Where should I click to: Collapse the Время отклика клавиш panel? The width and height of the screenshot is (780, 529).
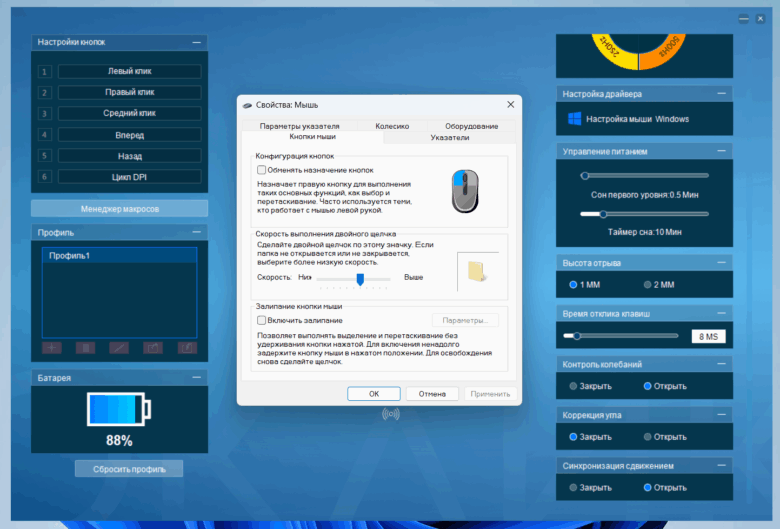point(722,313)
